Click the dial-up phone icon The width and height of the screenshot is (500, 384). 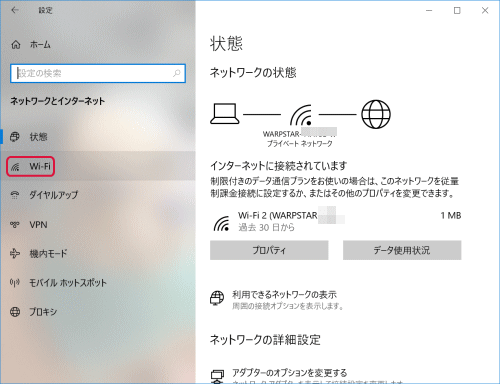(x=15, y=195)
